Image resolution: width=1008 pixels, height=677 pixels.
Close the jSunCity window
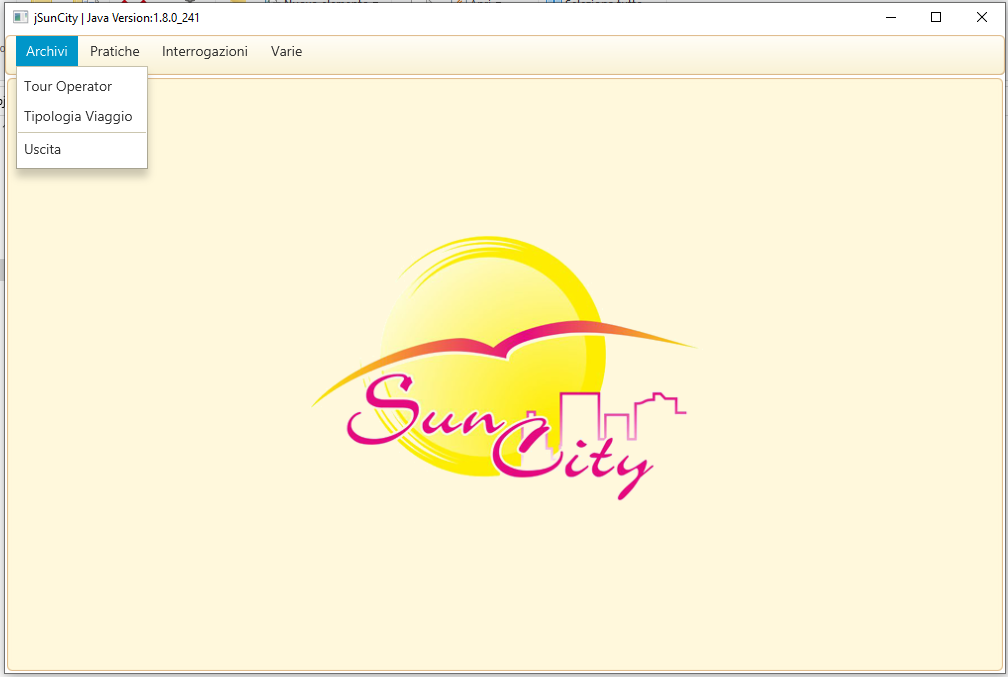point(982,17)
